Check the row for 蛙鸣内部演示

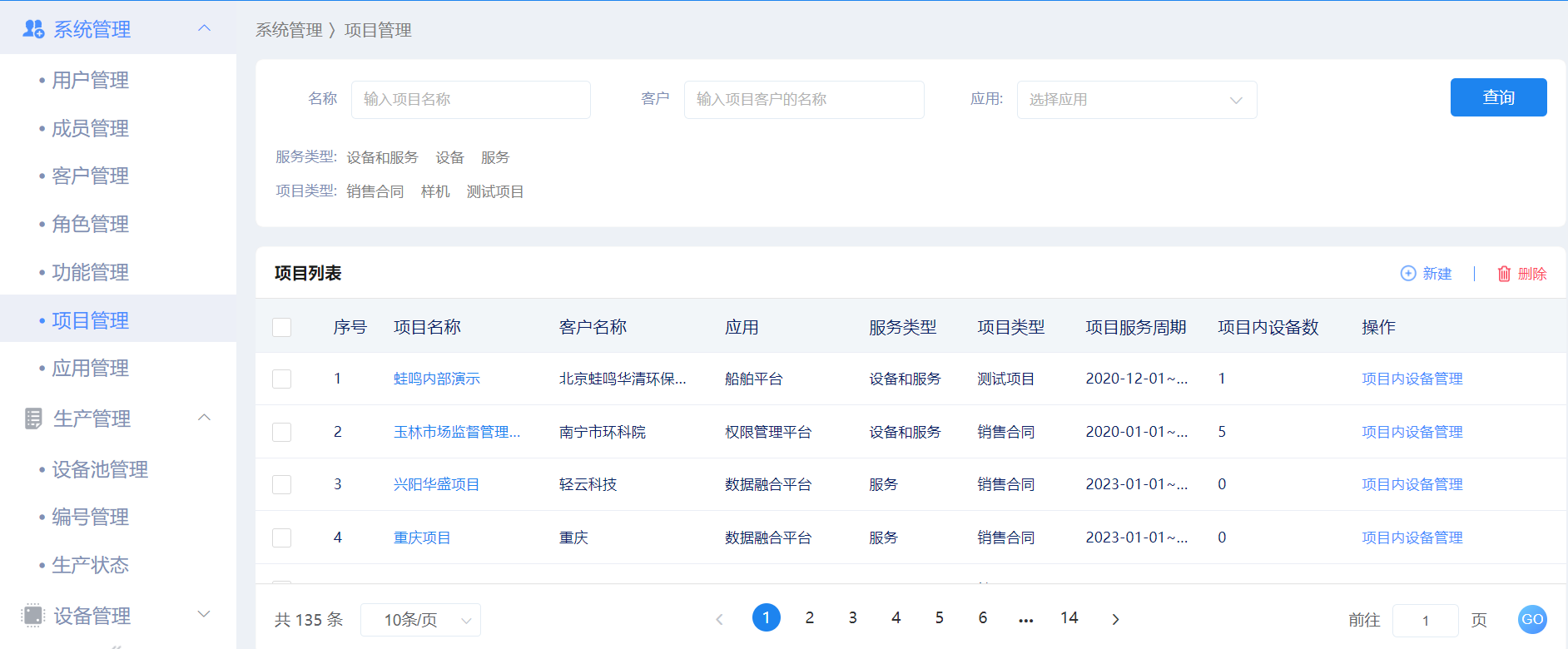282,379
